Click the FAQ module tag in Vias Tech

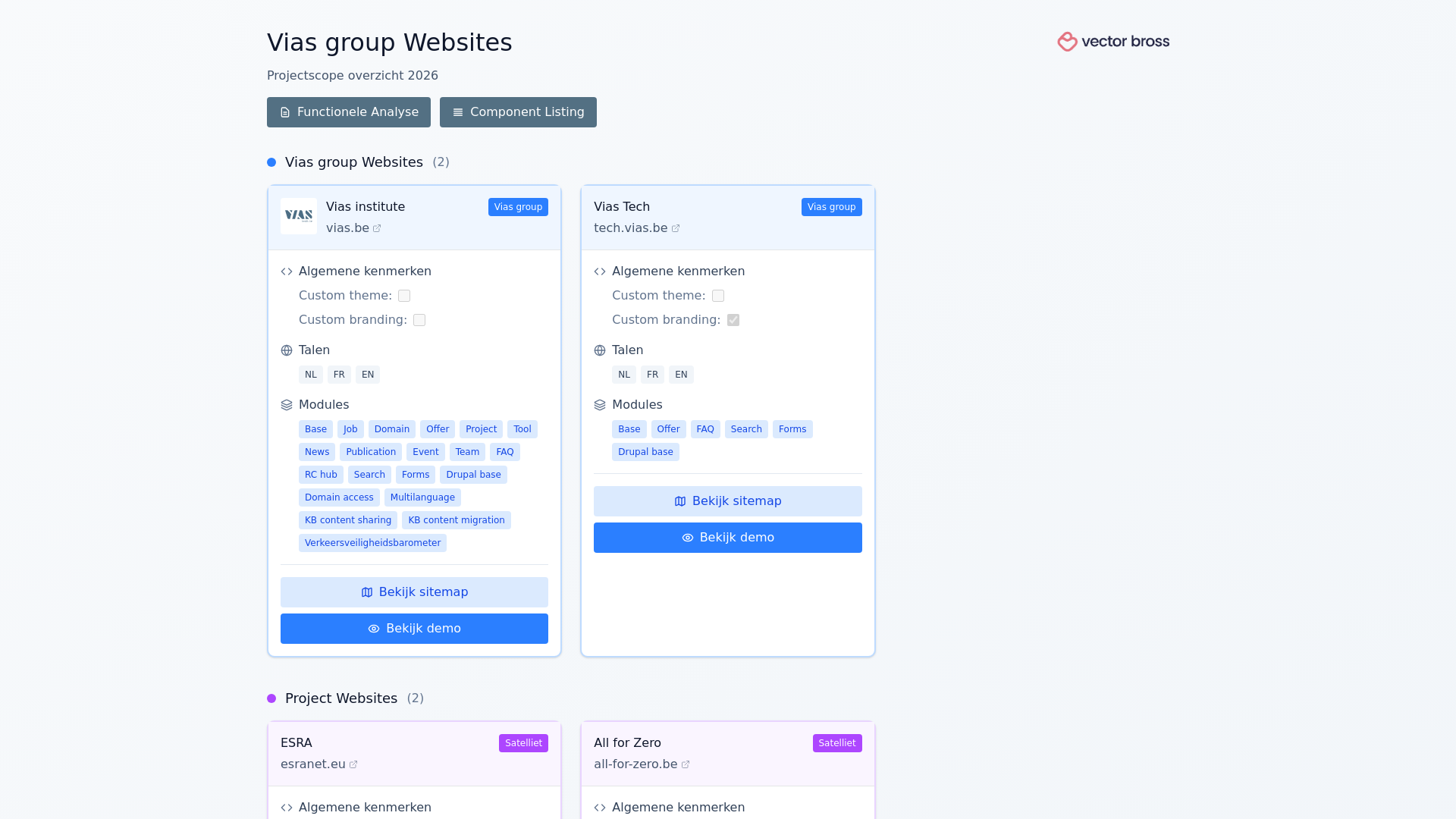pos(705,429)
